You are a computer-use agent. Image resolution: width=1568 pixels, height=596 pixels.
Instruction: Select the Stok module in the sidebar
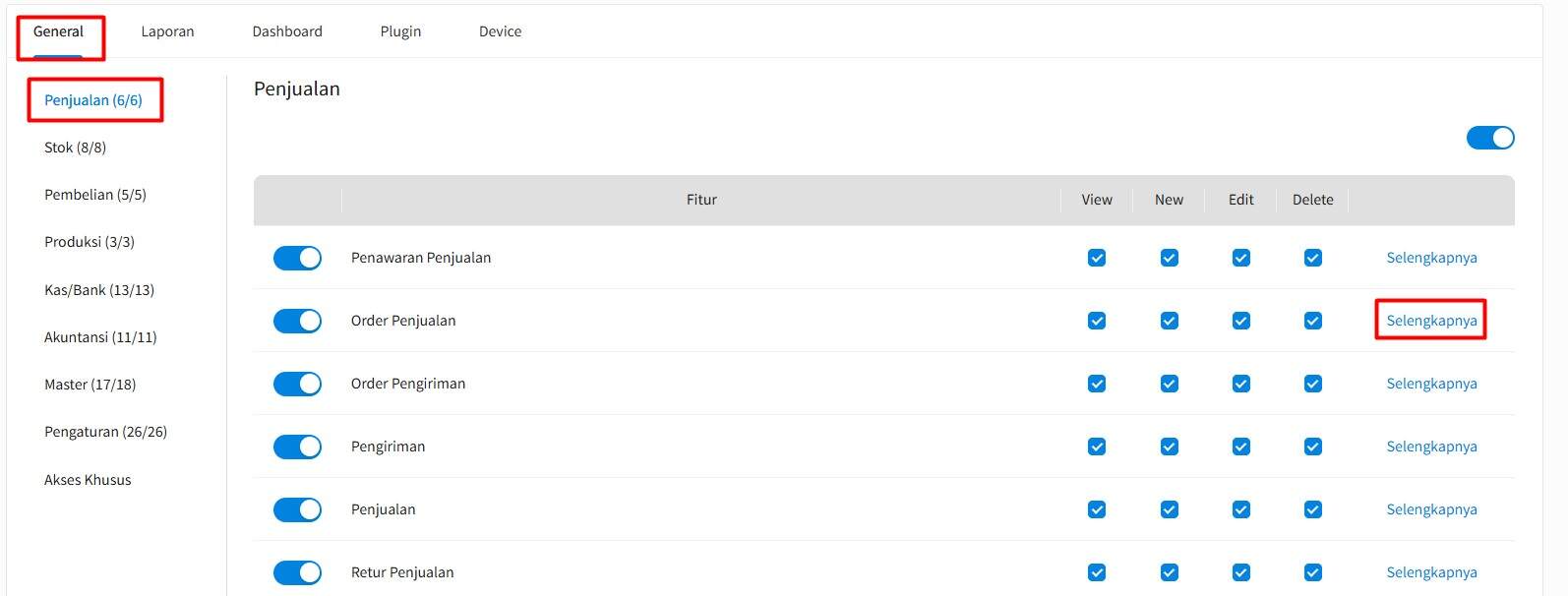click(74, 147)
